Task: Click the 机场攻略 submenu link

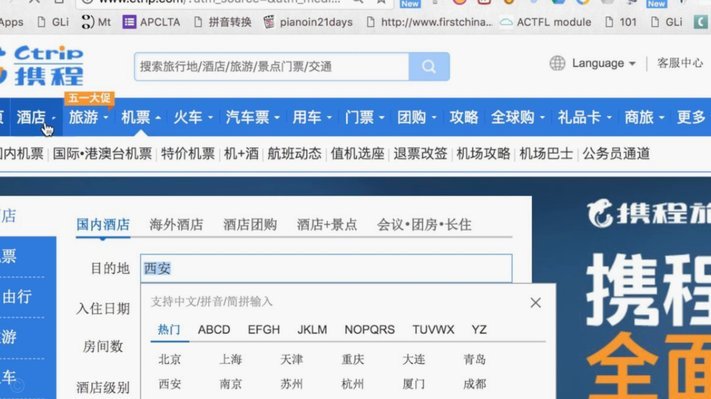Action: (483, 154)
